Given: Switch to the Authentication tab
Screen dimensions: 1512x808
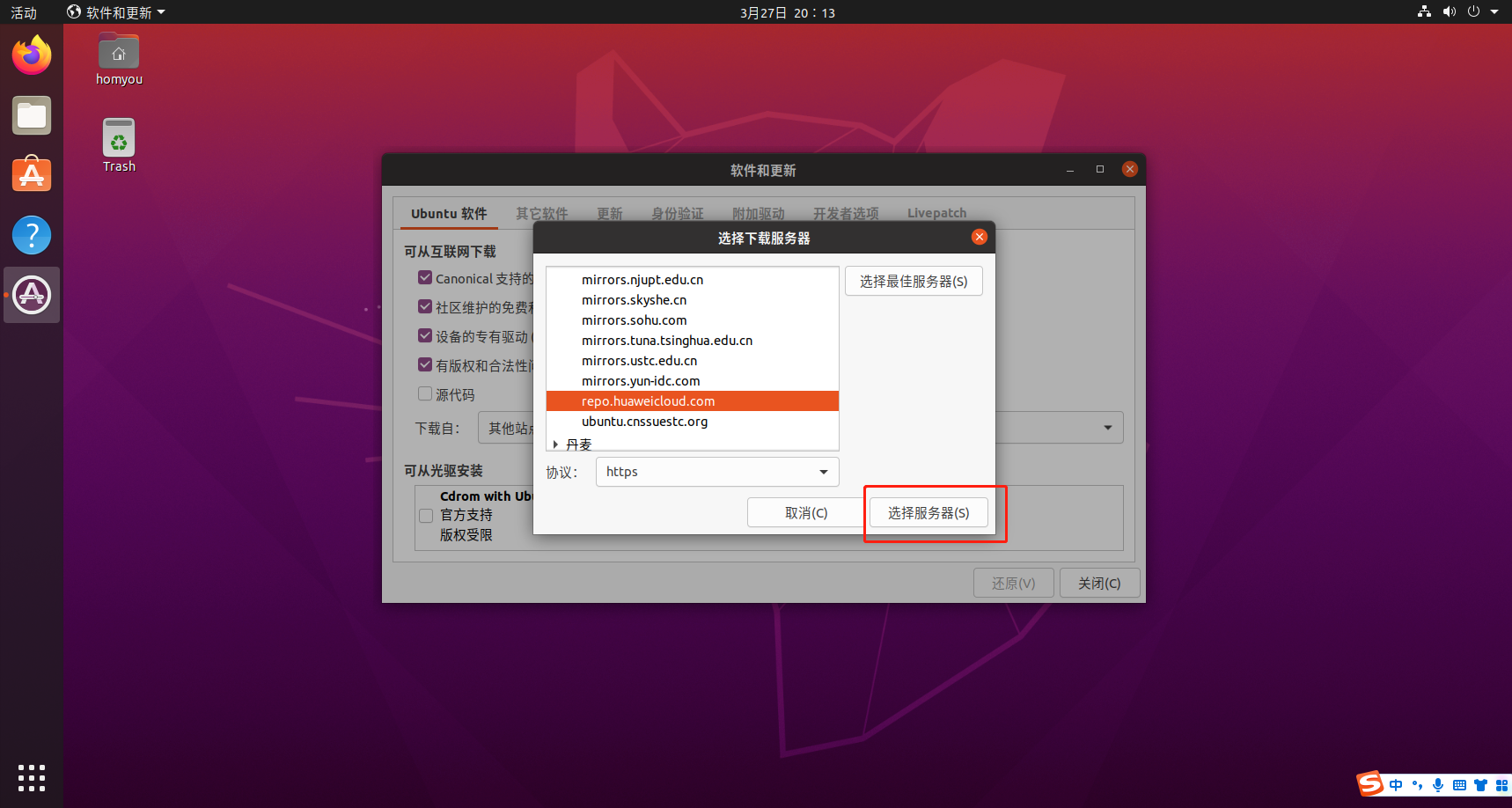Looking at the screenshot, I should click(678, 213).
